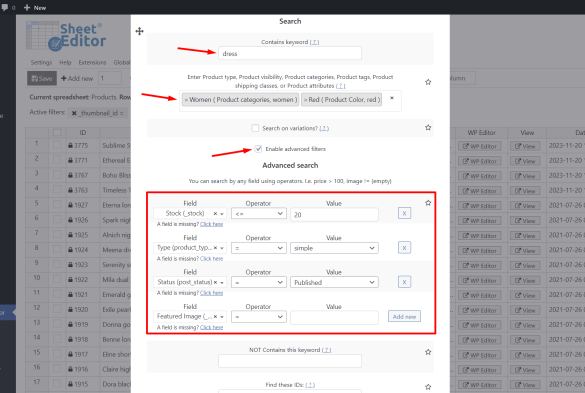This screenshot has width=585, height=393.
Task: Remove the Red Product Color tag
Action: point(306,100)
